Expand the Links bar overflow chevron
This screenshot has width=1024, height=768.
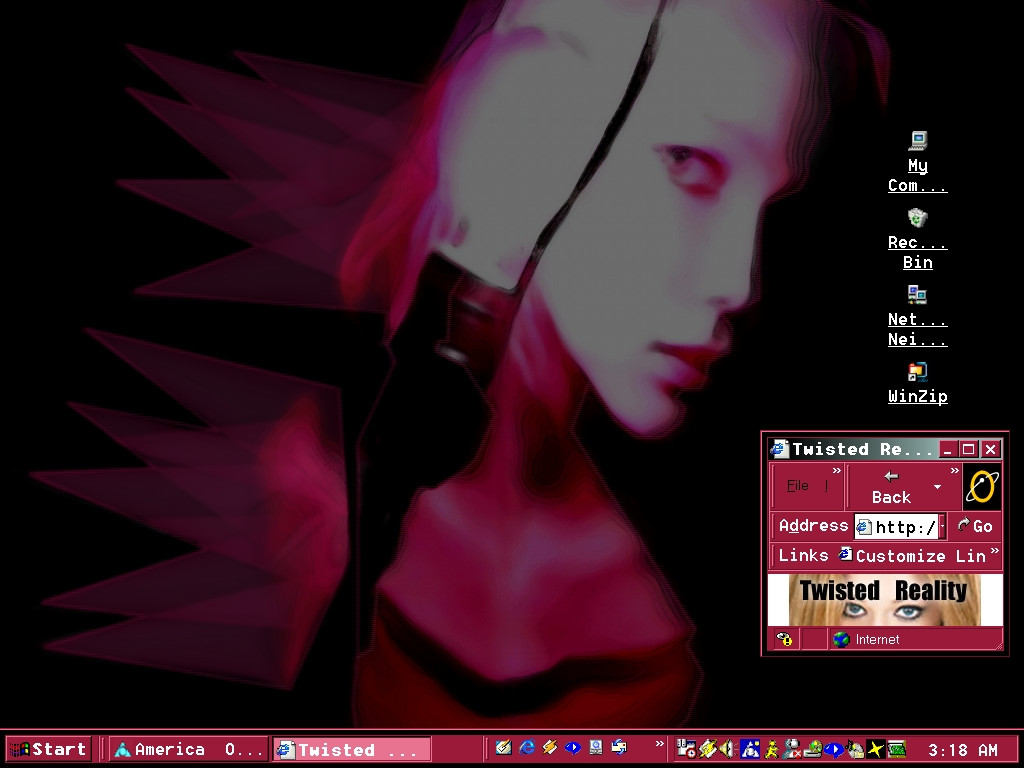(994, 552)
